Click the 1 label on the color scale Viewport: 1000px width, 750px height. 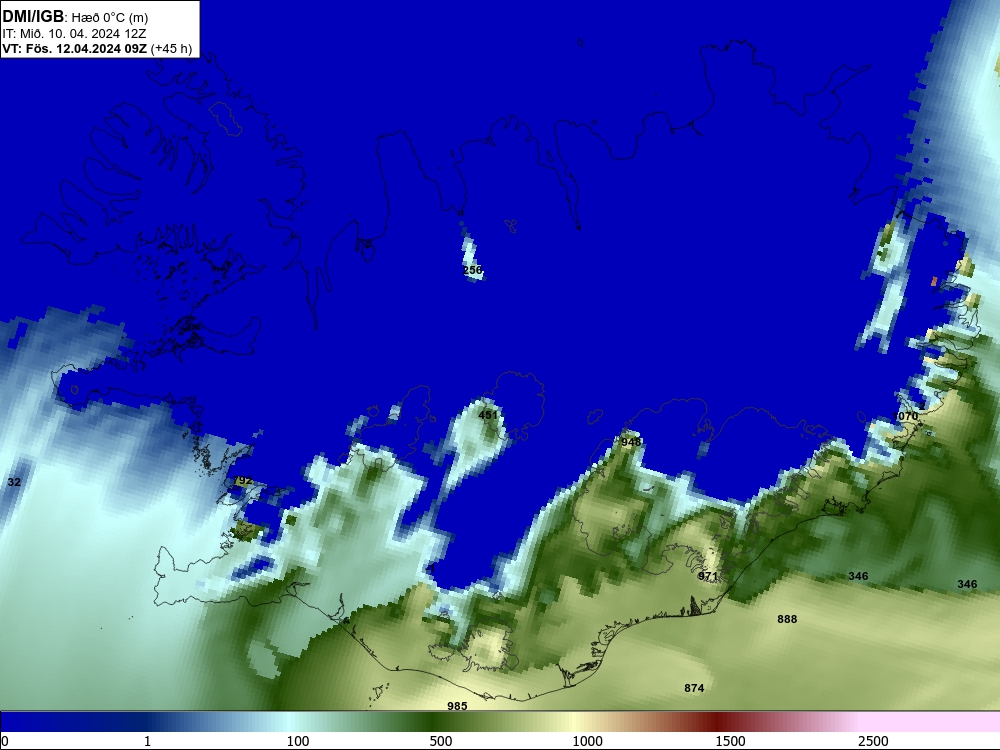point(147,741)
